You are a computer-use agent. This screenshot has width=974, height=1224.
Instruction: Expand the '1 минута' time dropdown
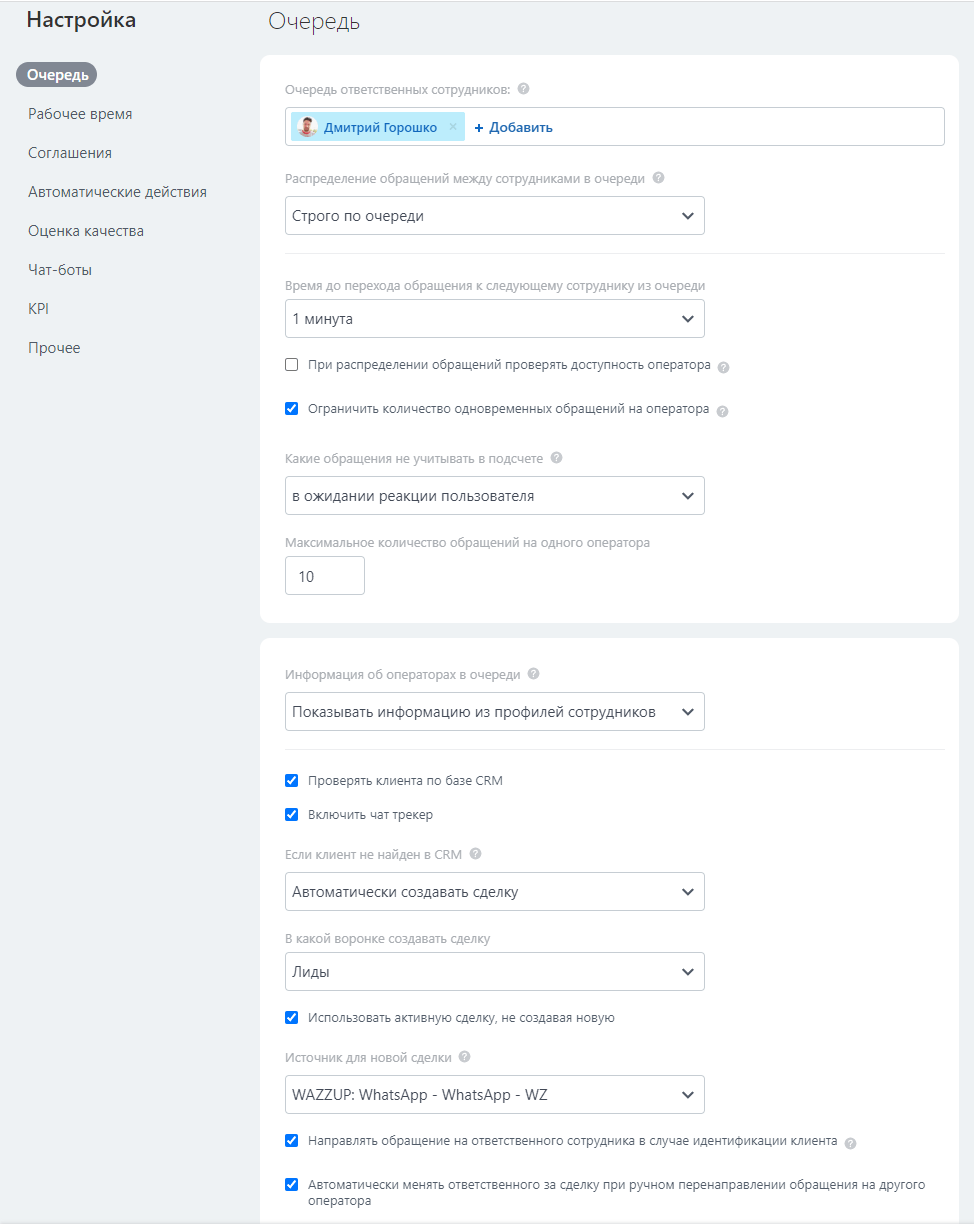495,319
